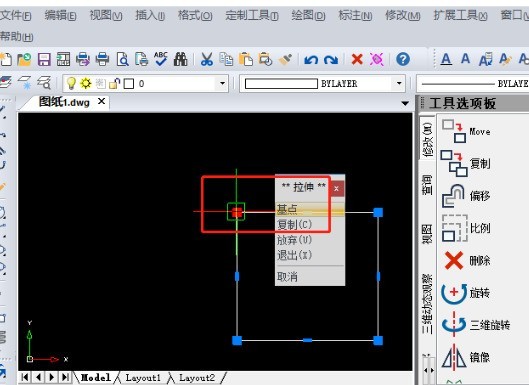This screenshot has width=529, height=385.
Task: Open Help with the blue question mark
Action: tap(403, 59)
